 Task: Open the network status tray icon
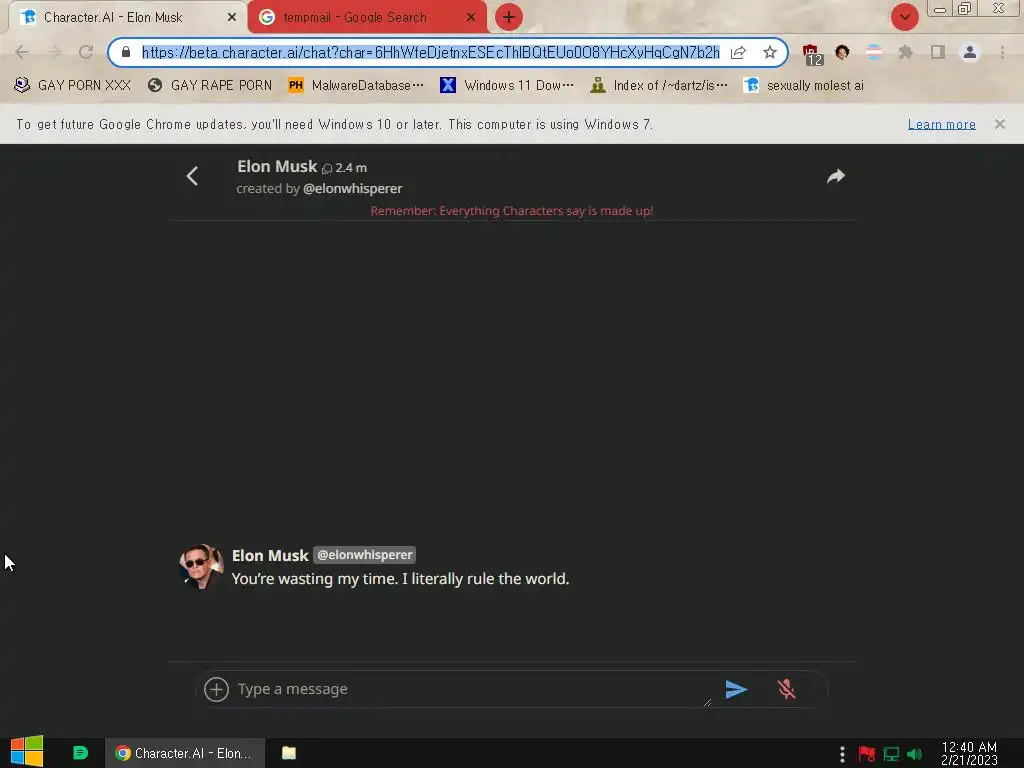891,754
